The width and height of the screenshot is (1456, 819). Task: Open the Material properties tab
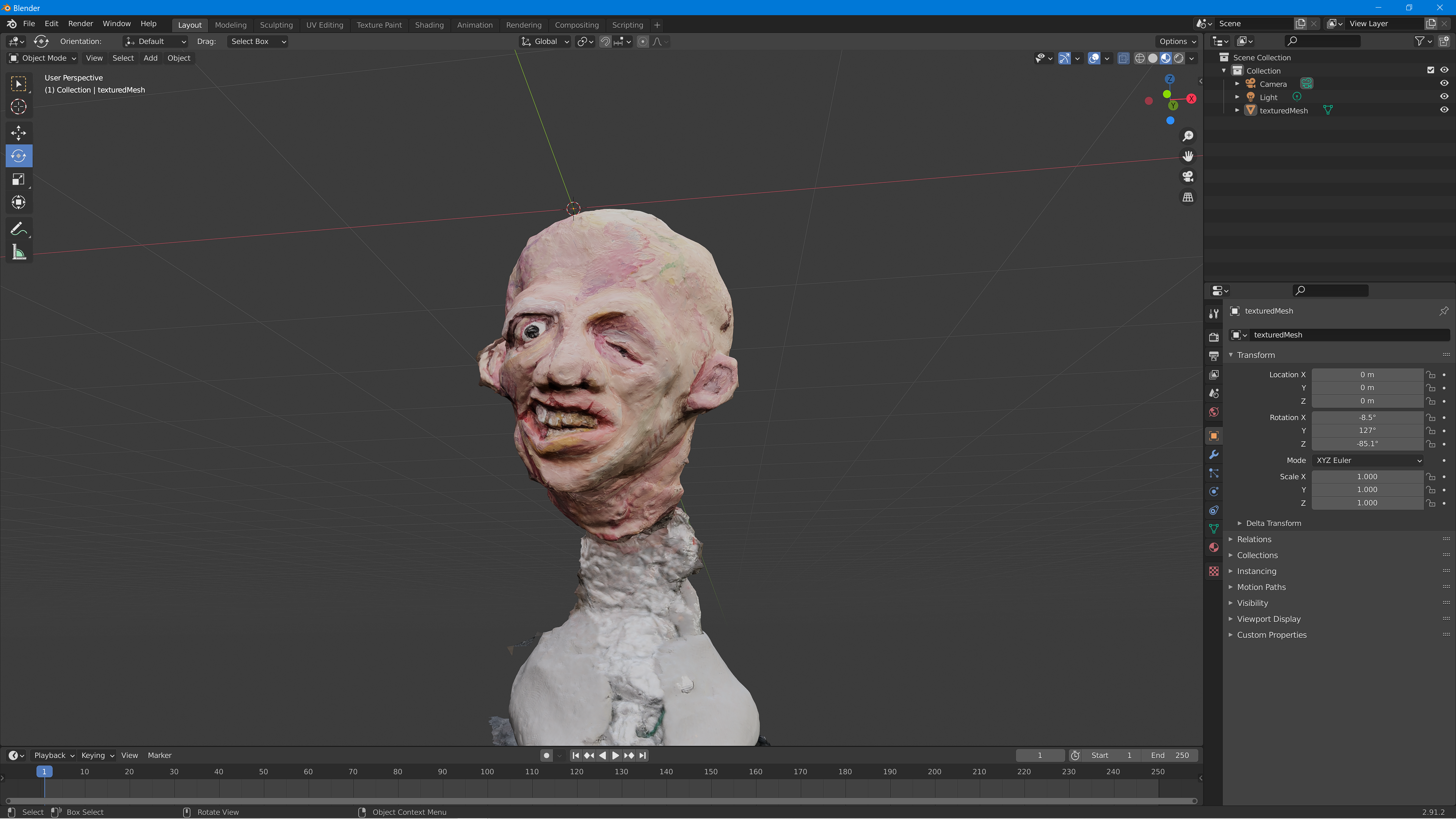[x=1213, y=548]
